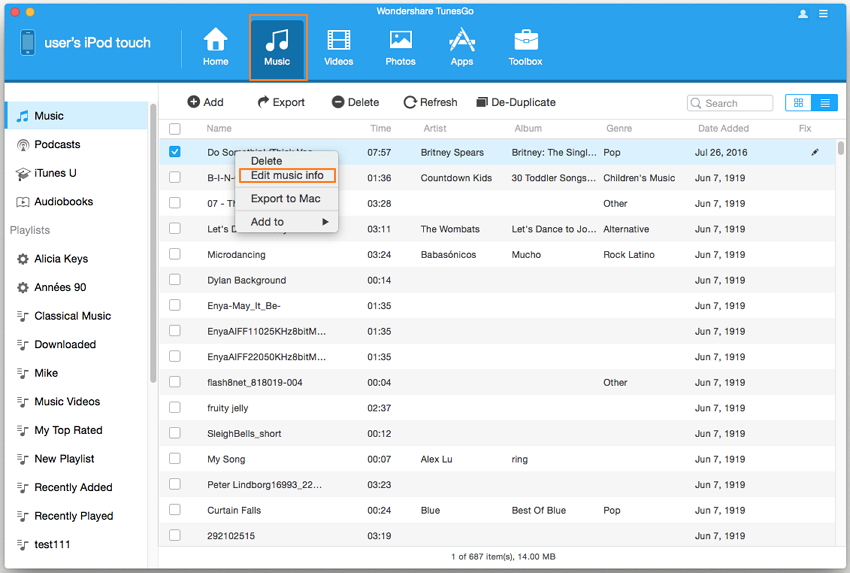Click the fix pencil icon for Britney Spears song
This screenshot has width=850, height=573.
815,153
